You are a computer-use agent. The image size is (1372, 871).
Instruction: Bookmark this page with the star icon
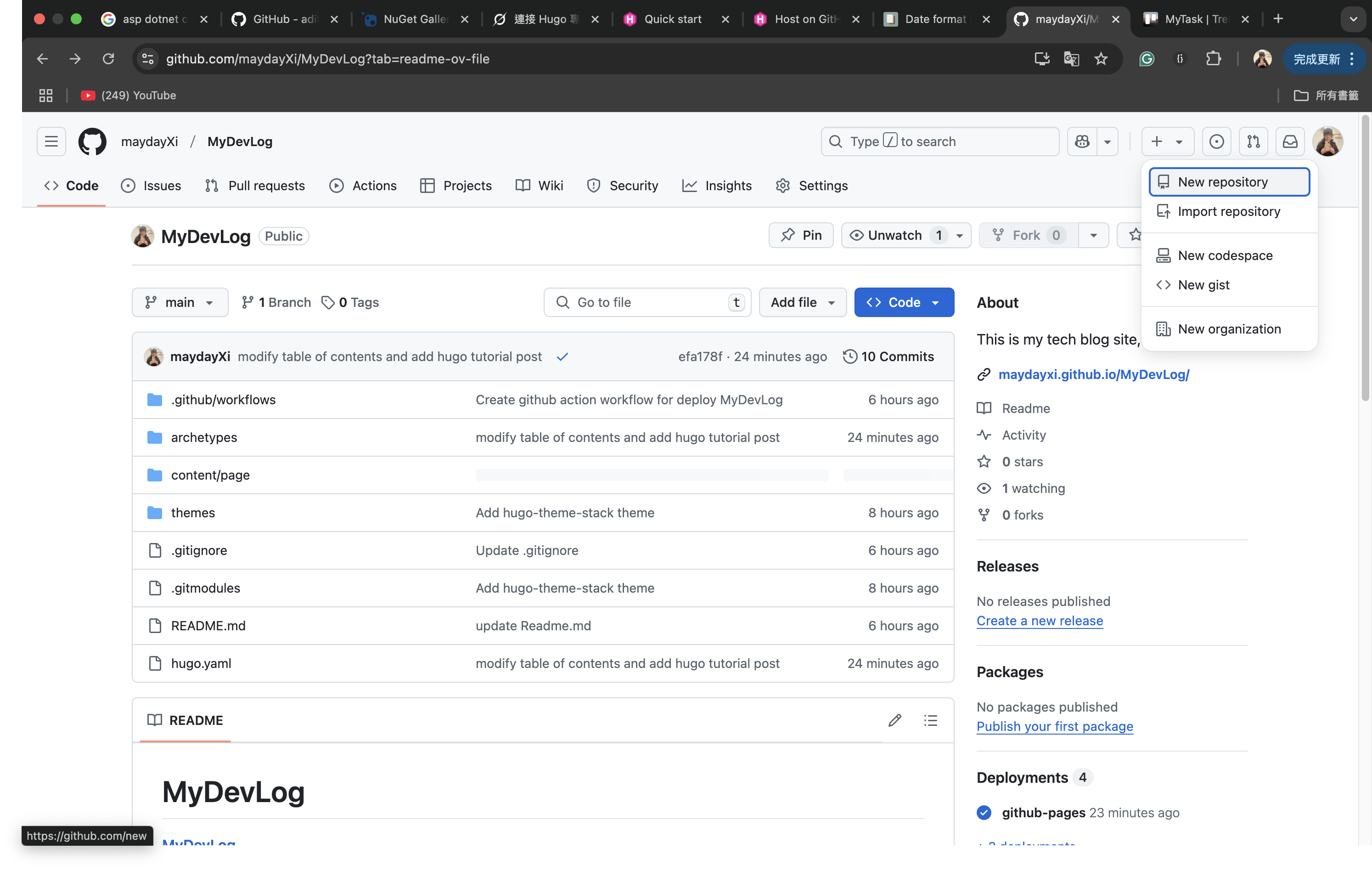point(1100,59)
